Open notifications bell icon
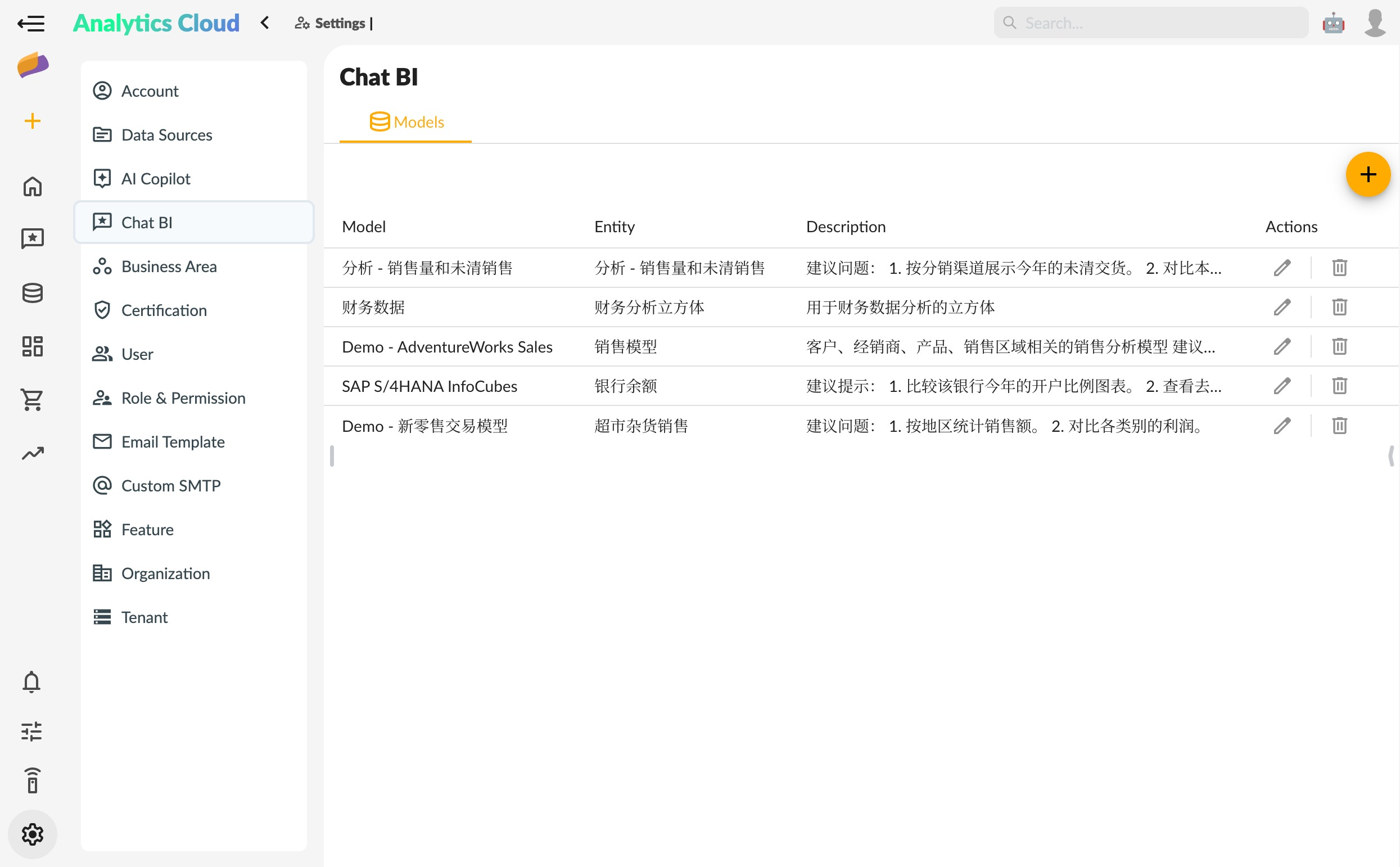 click(31, 682)
